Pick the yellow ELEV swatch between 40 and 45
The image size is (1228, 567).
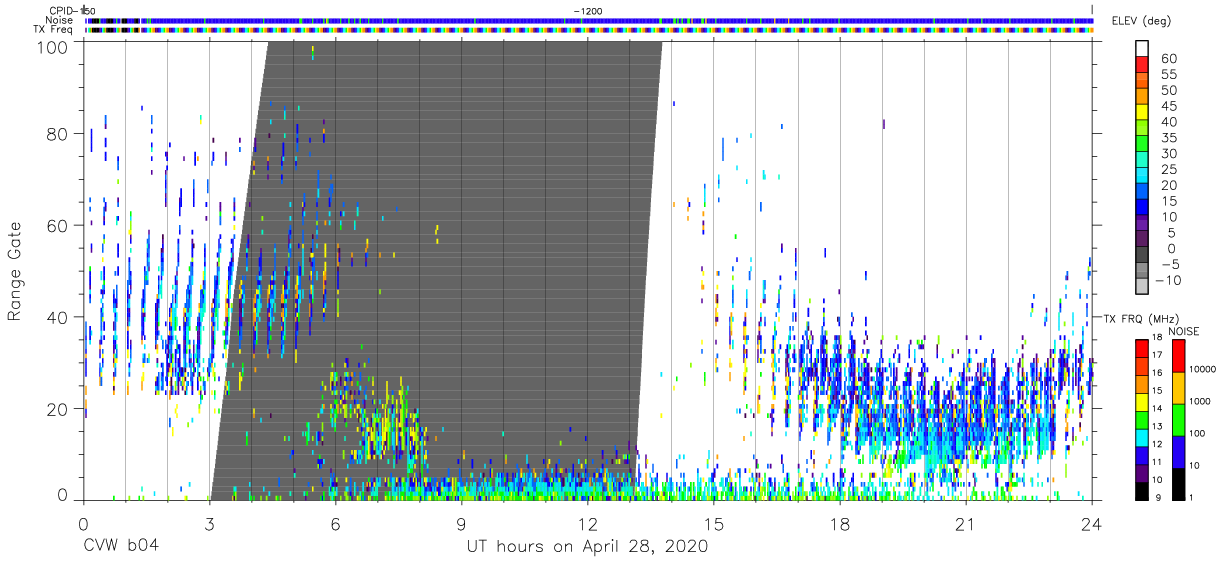(x=1142, y=113)
